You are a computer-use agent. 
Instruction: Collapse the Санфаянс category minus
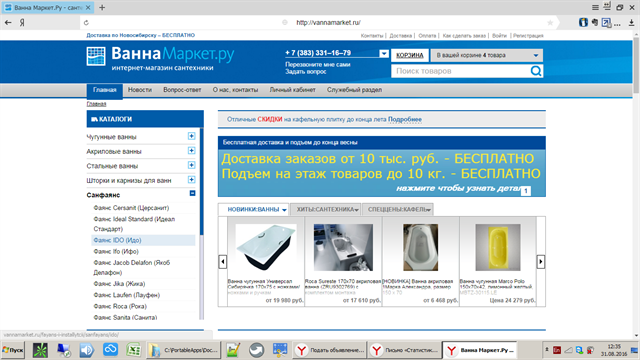point(192,193)
